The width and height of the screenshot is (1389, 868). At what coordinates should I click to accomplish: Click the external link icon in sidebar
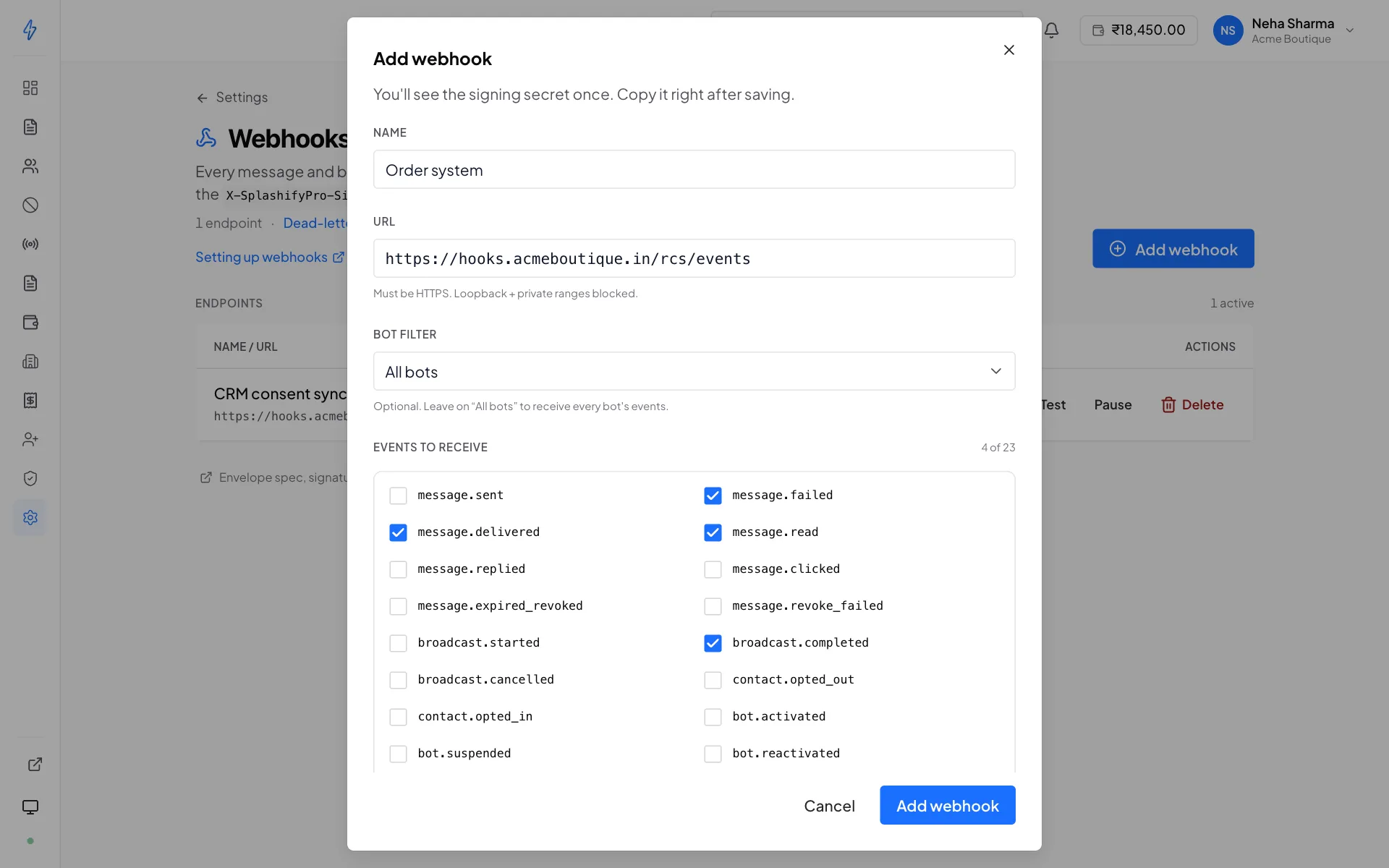tap(35, 765)
